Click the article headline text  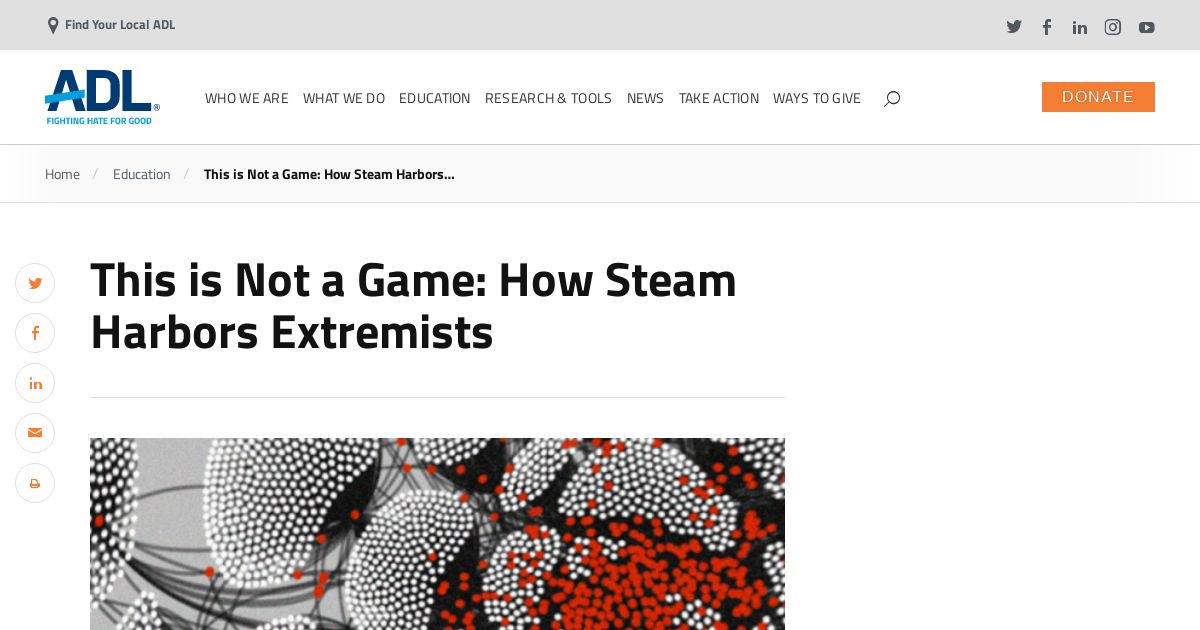413,306
